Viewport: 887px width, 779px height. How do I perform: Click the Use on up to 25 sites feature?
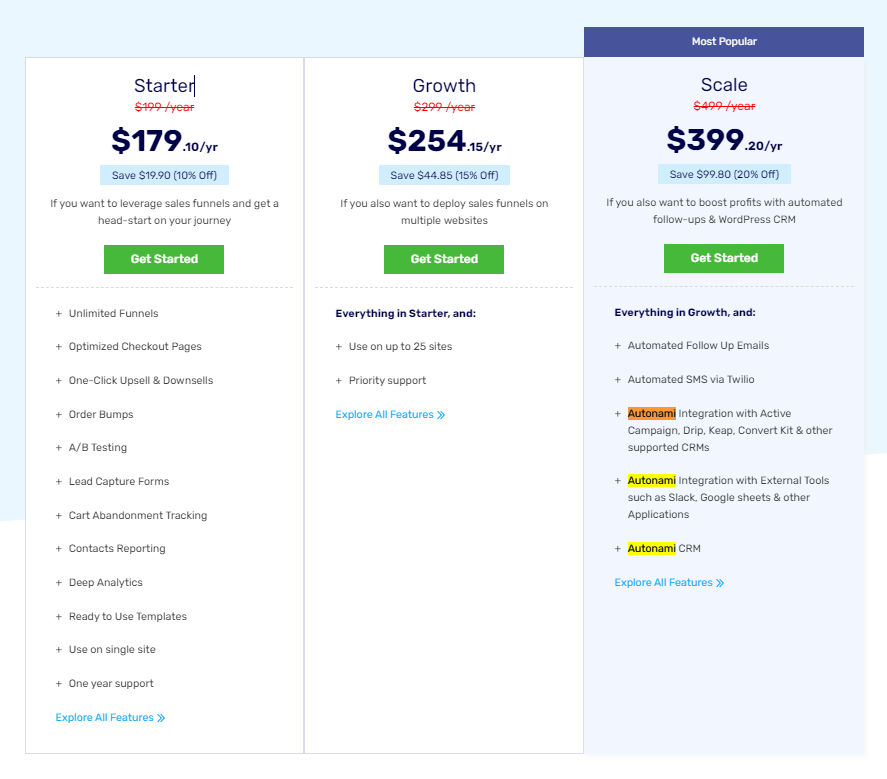tap(398, 347)
